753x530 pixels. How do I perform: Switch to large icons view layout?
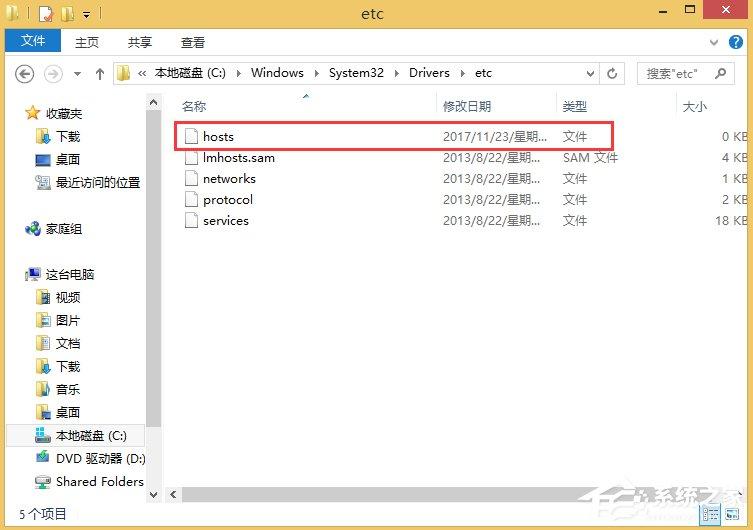732,514
